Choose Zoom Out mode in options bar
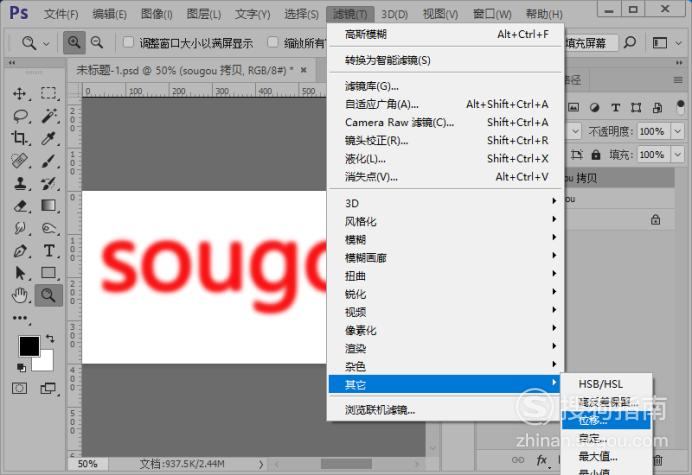Viewport: 692px width, 475px height. point(97,43)
